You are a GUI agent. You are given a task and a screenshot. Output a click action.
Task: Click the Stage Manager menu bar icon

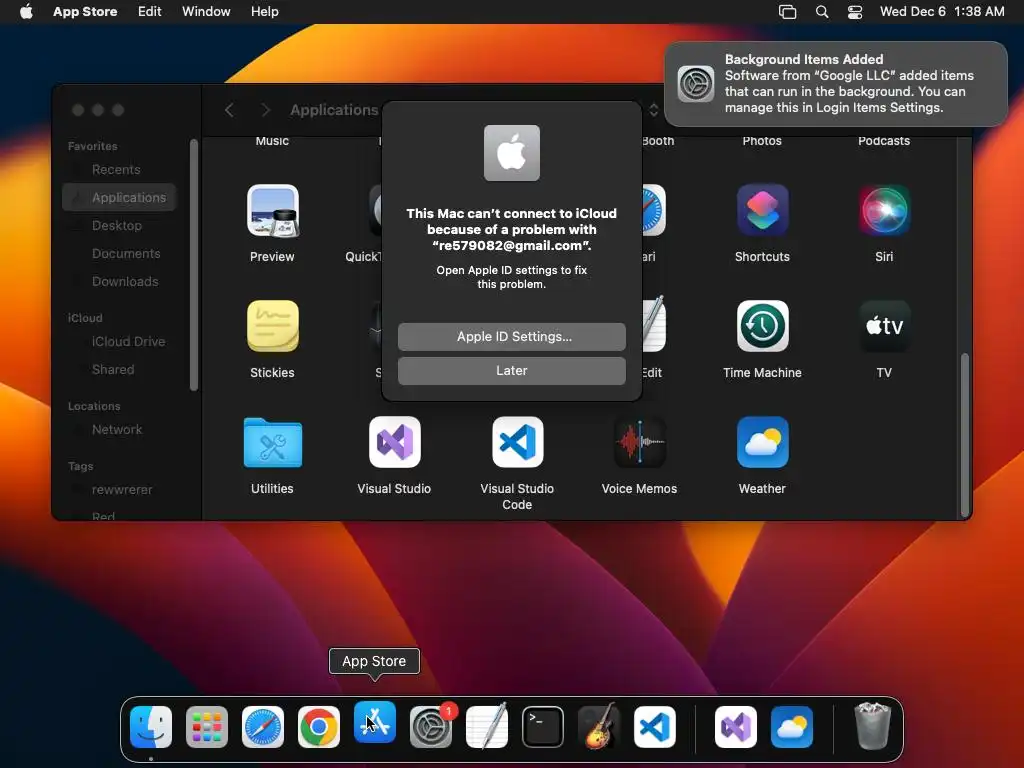click(x=788, y=12)
